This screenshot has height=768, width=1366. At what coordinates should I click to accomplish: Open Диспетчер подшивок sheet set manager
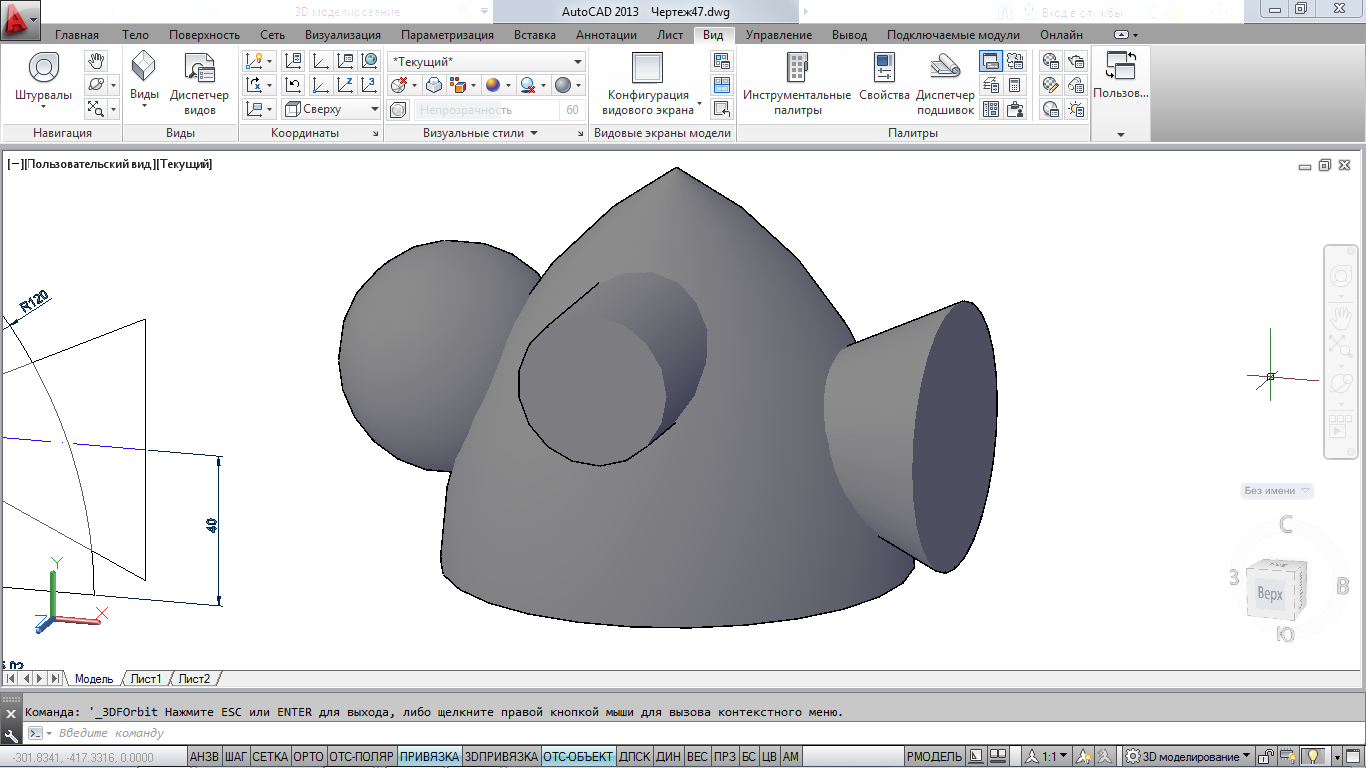click(x=945, y=82)
